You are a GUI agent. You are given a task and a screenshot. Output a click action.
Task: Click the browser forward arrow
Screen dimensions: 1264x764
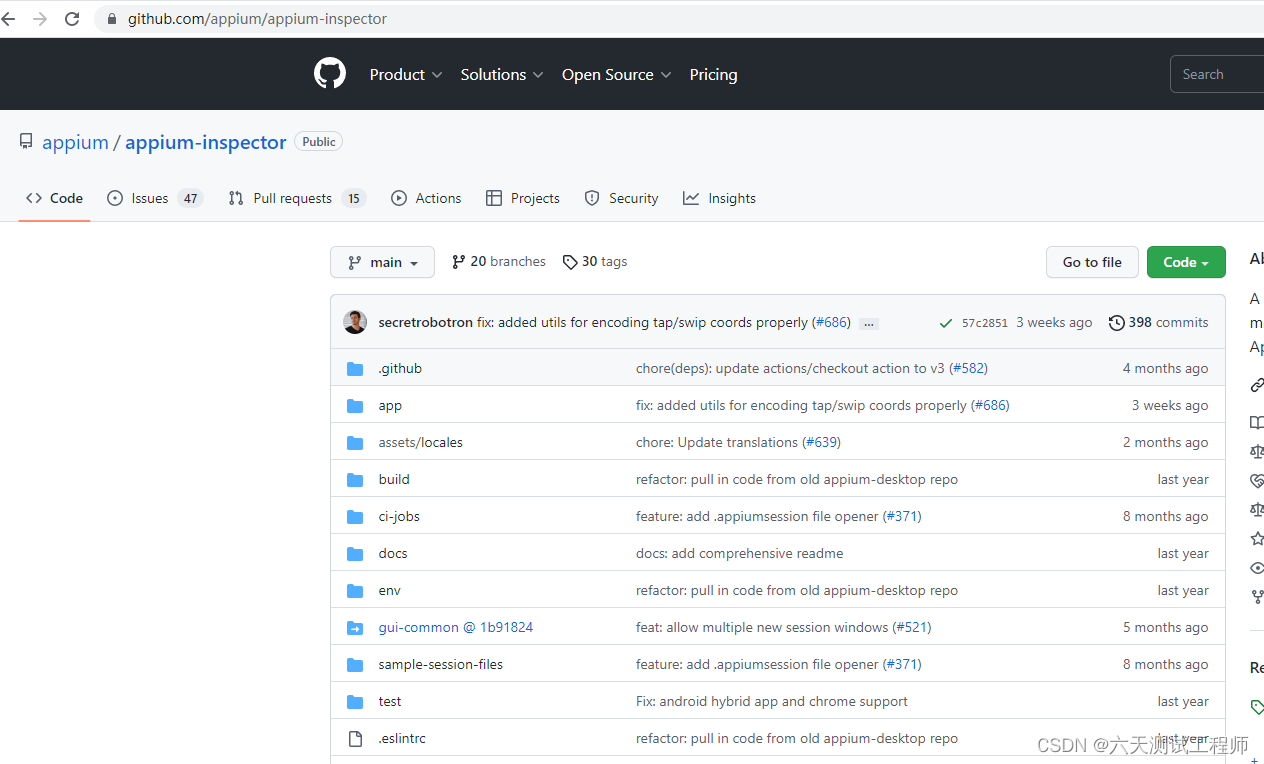pos(40,19)
